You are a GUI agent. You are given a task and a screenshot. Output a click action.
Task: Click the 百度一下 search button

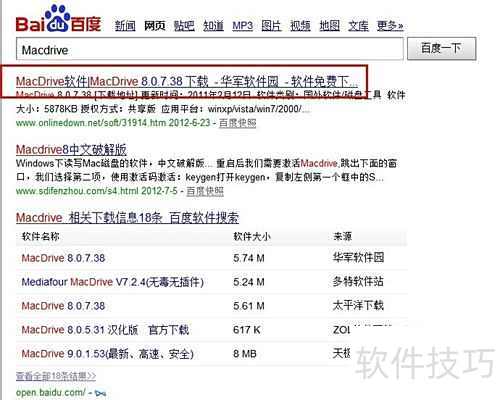click(441, 49)
